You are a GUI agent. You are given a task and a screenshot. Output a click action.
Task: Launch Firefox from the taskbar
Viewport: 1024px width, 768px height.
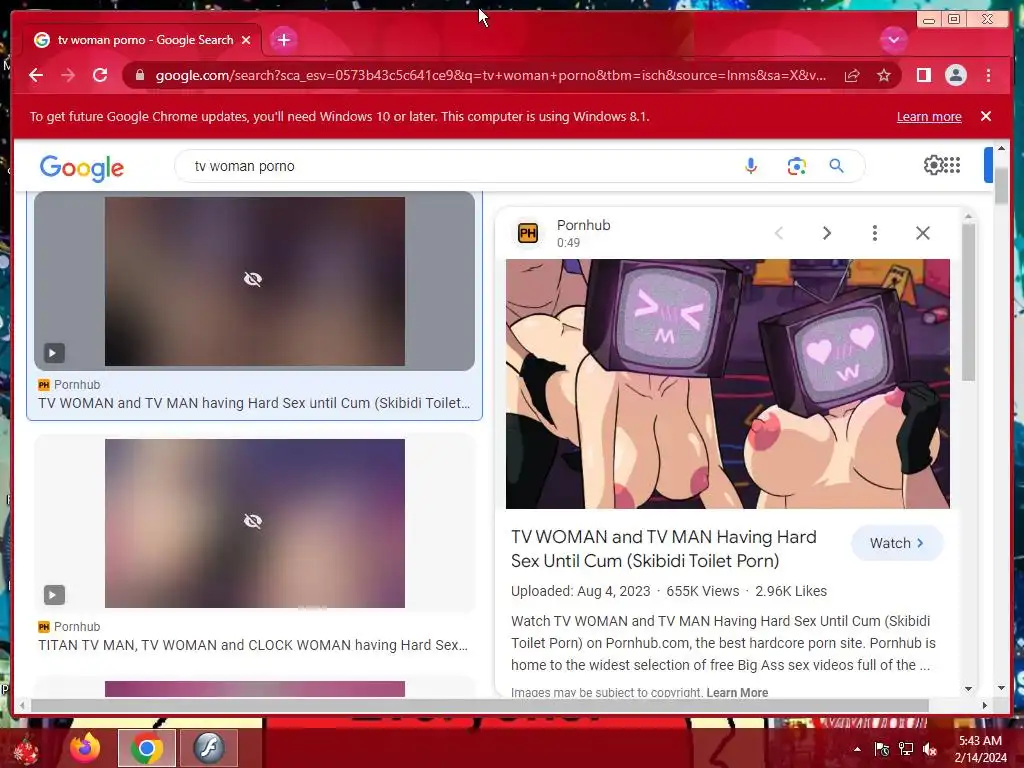[85, 748]
